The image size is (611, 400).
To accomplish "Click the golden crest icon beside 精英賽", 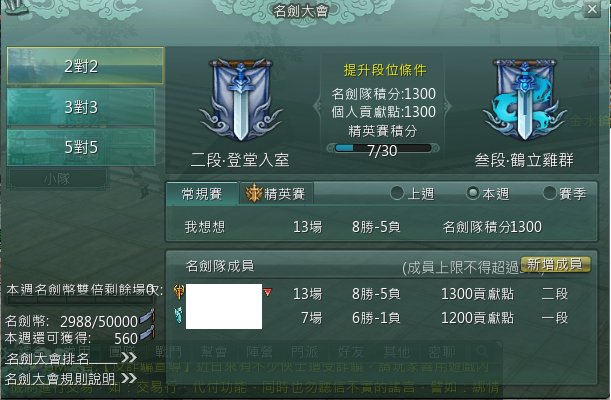I will [x=254, y=193].
